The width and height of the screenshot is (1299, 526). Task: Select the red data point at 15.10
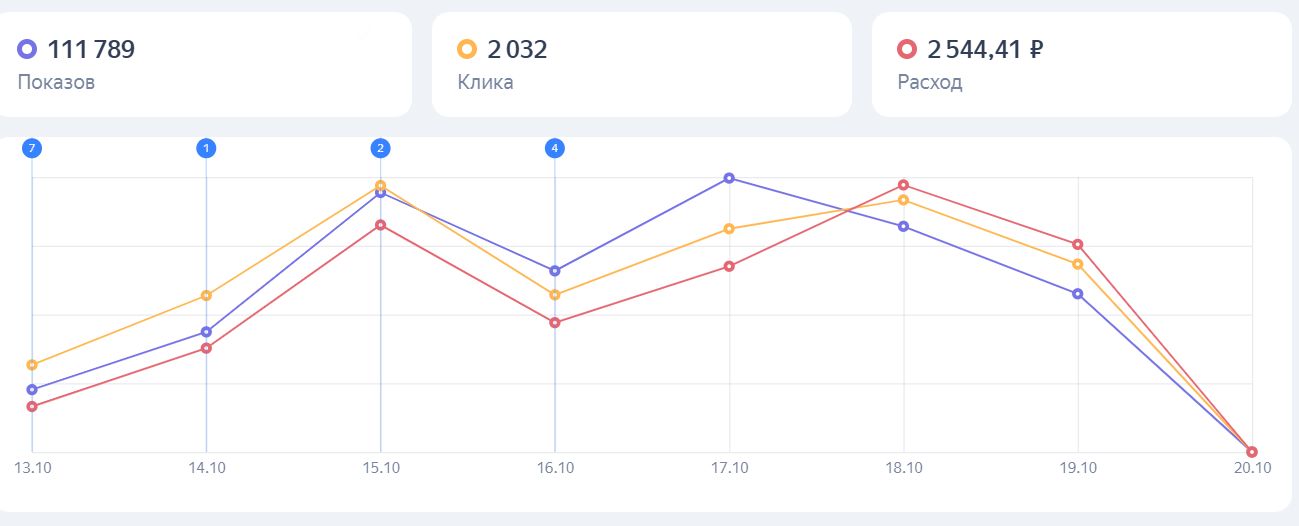coord(380,225)
